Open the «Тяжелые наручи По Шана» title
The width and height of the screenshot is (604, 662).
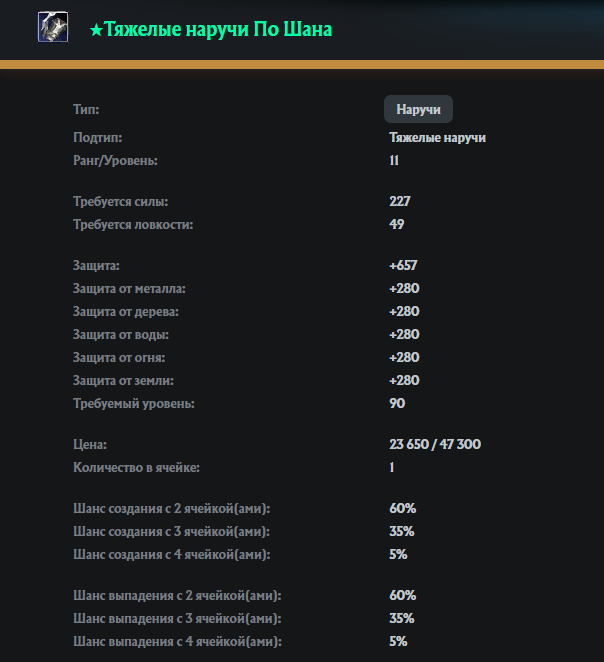pyautogui.click(x=218, y=30)
